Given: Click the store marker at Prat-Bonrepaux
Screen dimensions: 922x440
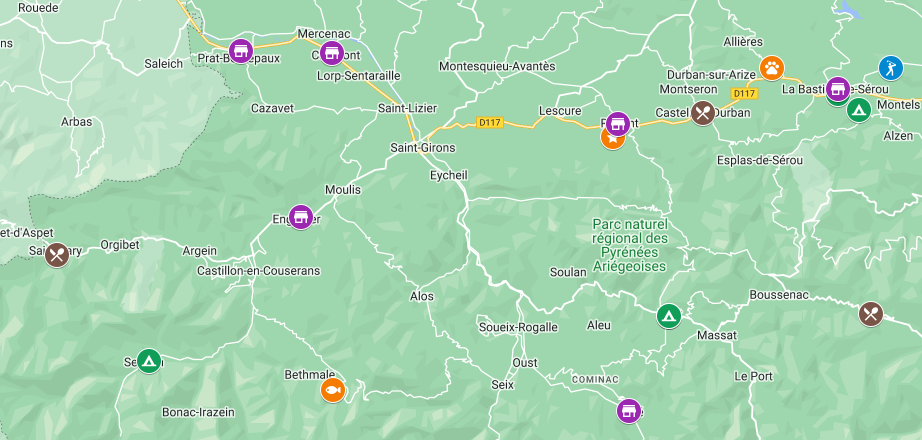Looking at the screenshot, I should pyautogui.click(x=240, y=51).
